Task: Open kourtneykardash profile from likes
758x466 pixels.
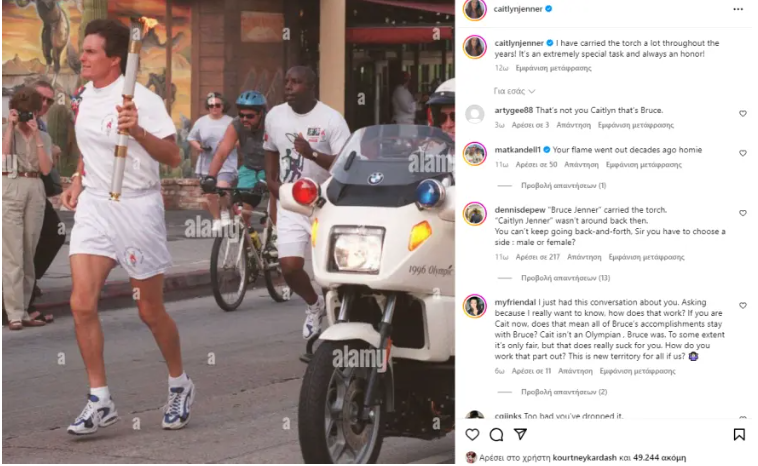Action: pyautogui.click(x=584, y=457)
